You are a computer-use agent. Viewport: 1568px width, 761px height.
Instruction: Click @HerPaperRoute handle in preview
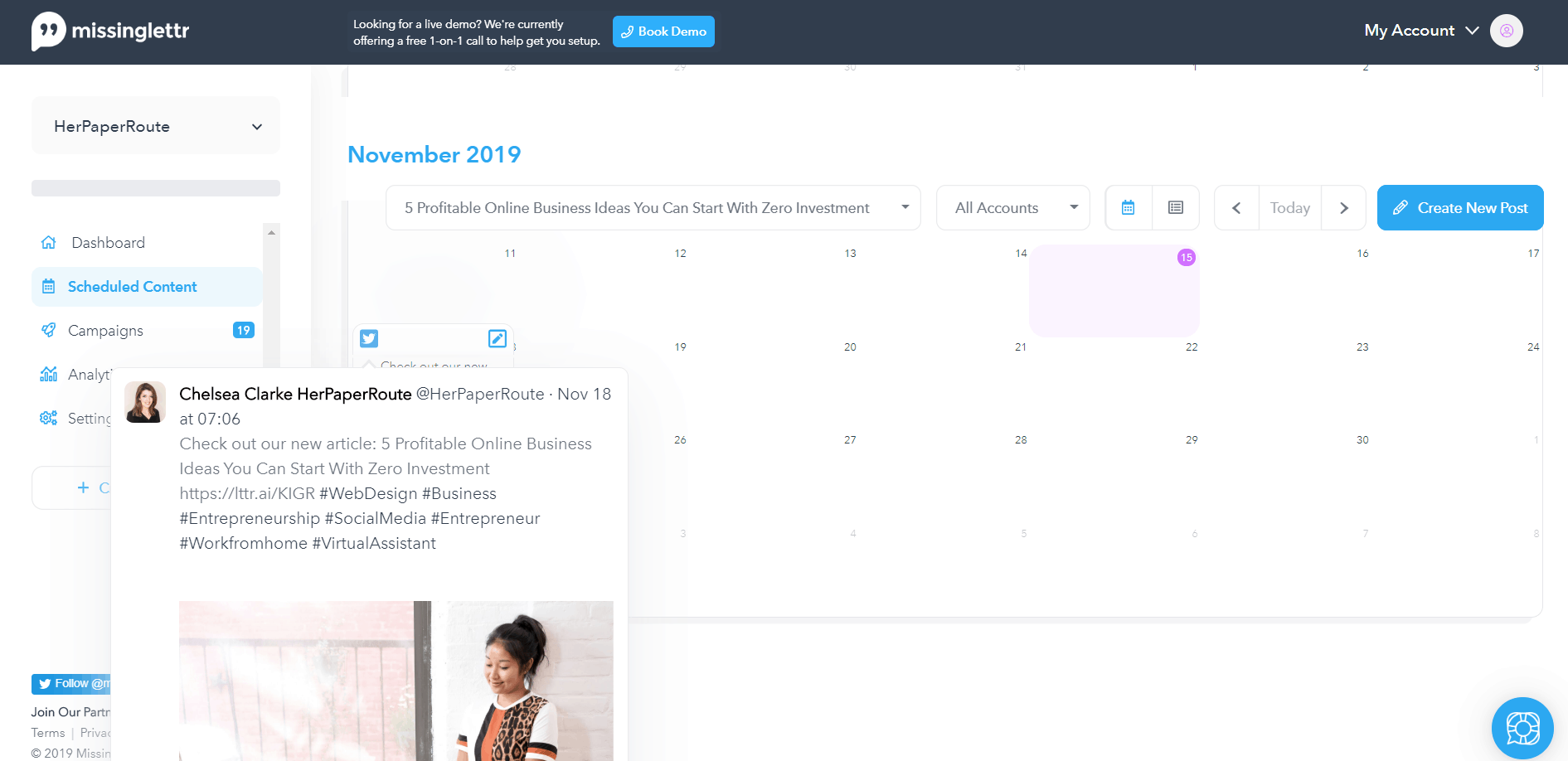(x=480, y=394)
